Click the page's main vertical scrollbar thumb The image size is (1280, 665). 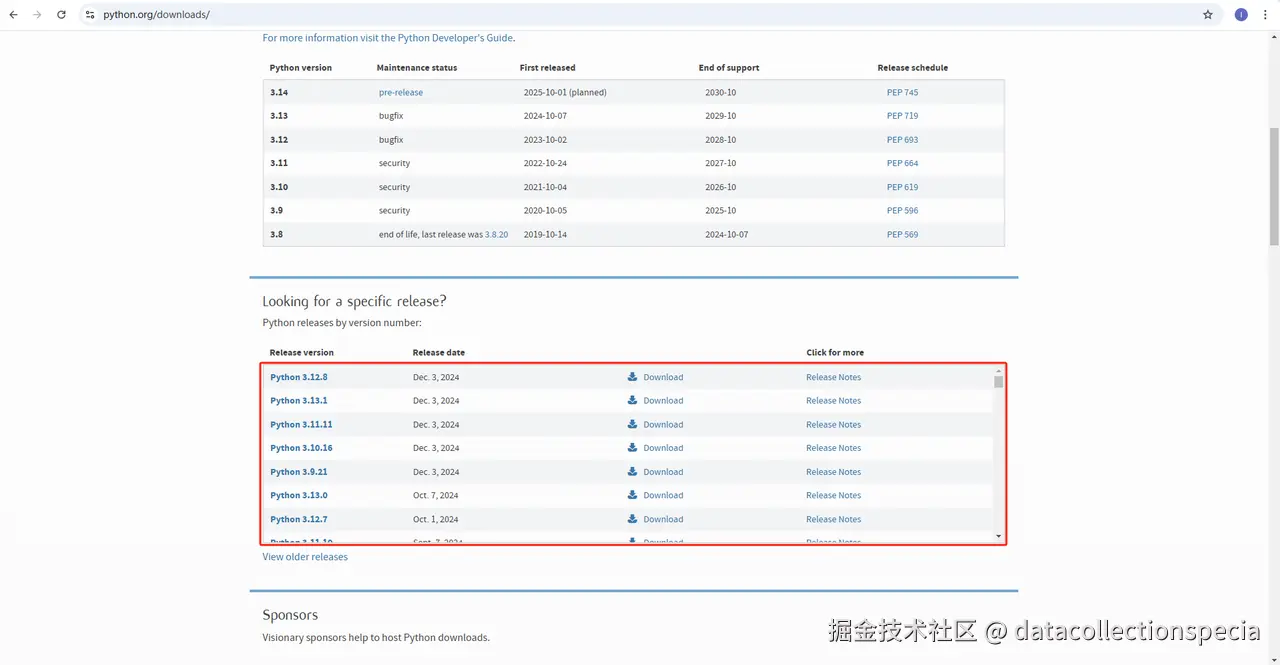point(1274,186)
